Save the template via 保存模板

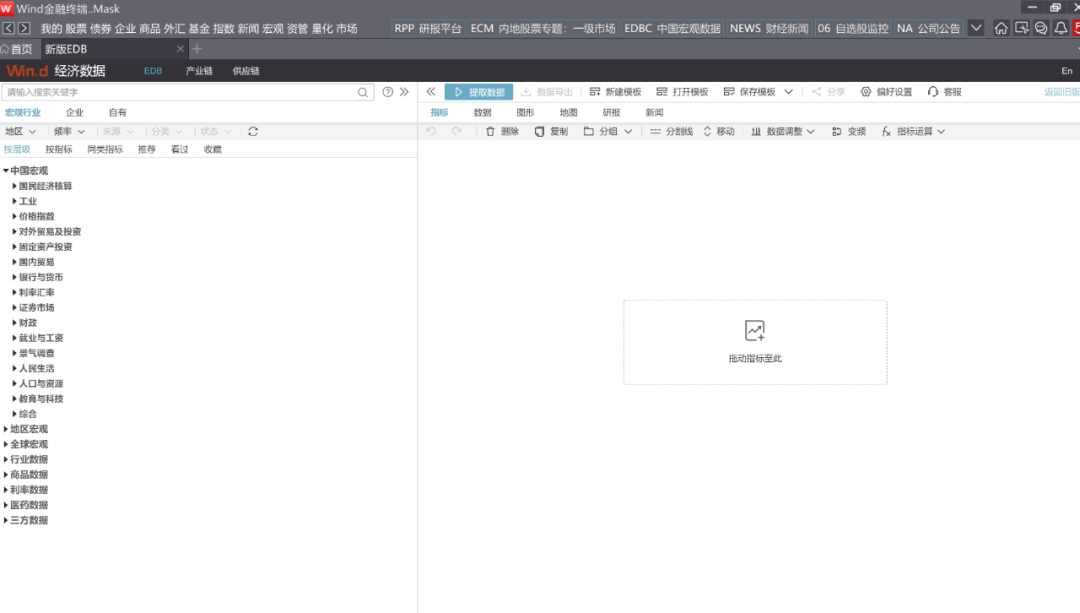click(749, 92)
